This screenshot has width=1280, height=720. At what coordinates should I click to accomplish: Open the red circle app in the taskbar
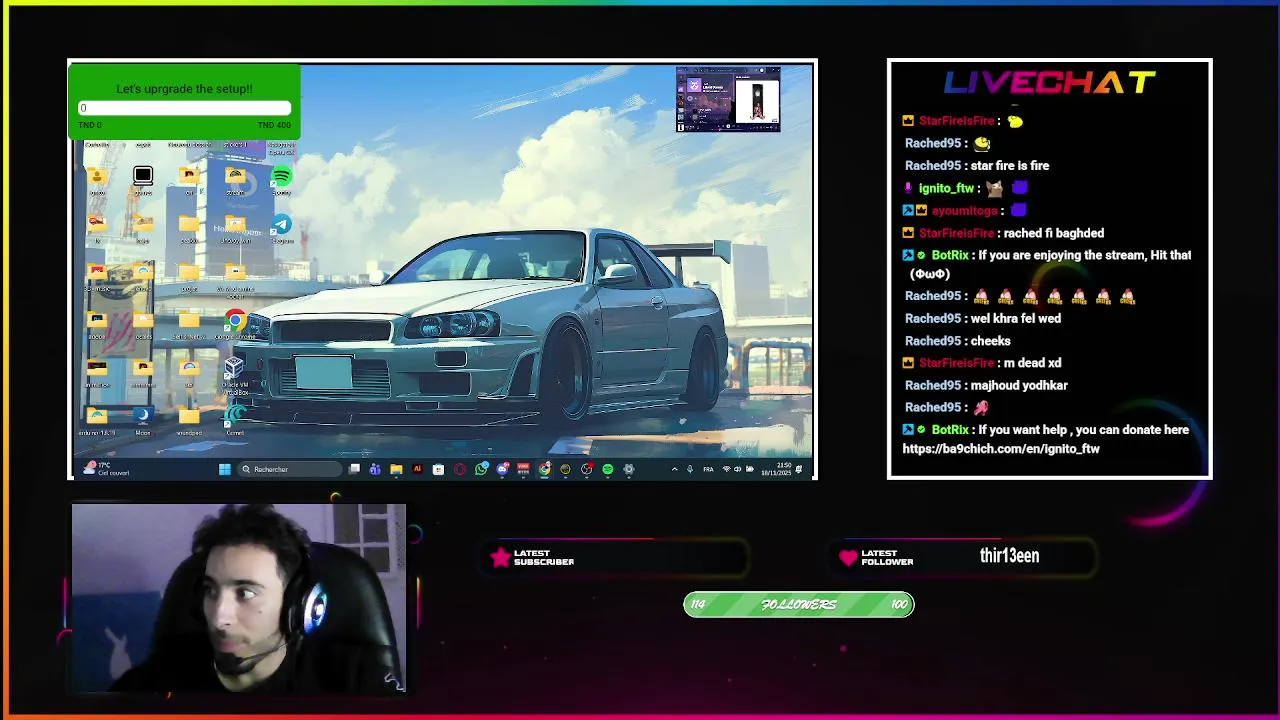pyautogui.click(x=459, y=469)
